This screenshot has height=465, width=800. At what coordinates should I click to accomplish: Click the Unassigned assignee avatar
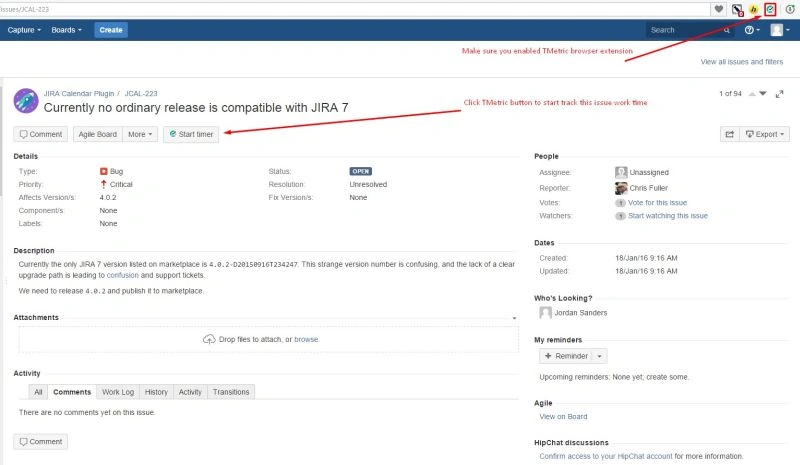point(621,173)
